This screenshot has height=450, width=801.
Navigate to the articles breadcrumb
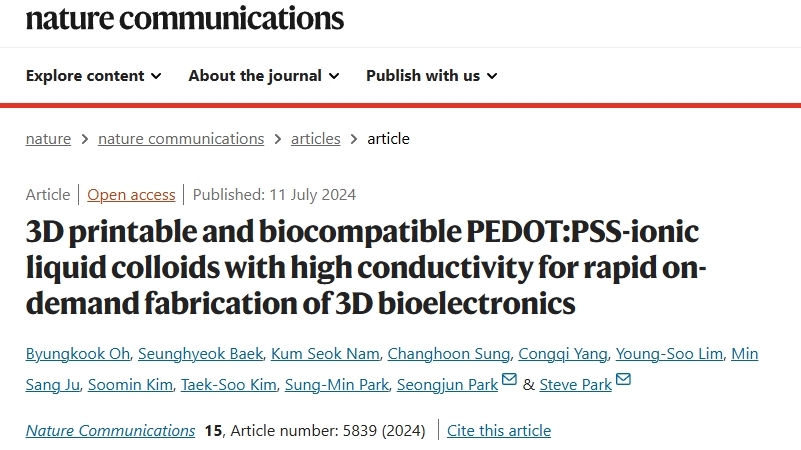point(316,139)
